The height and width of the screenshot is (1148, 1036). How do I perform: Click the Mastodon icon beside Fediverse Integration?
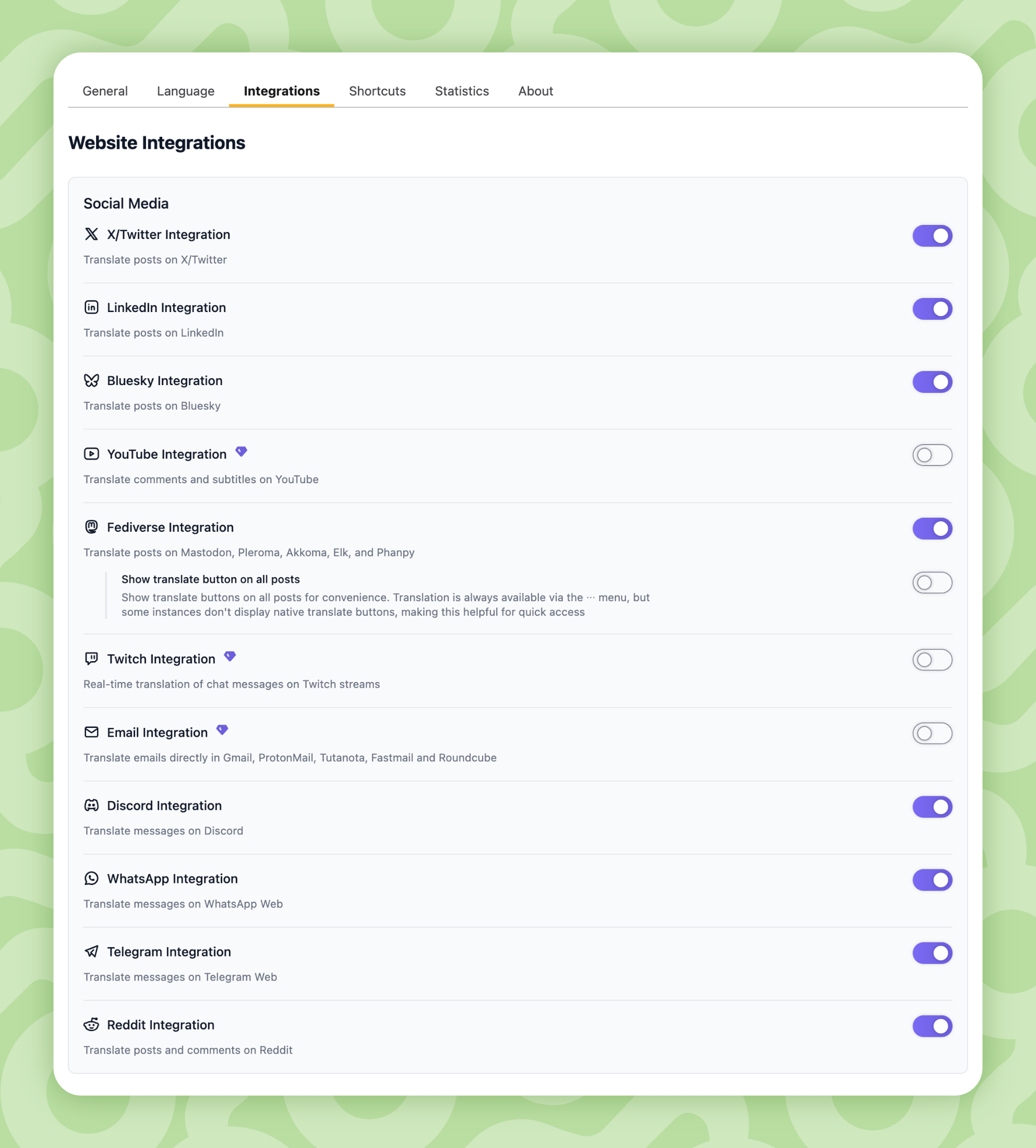[92, 527]
